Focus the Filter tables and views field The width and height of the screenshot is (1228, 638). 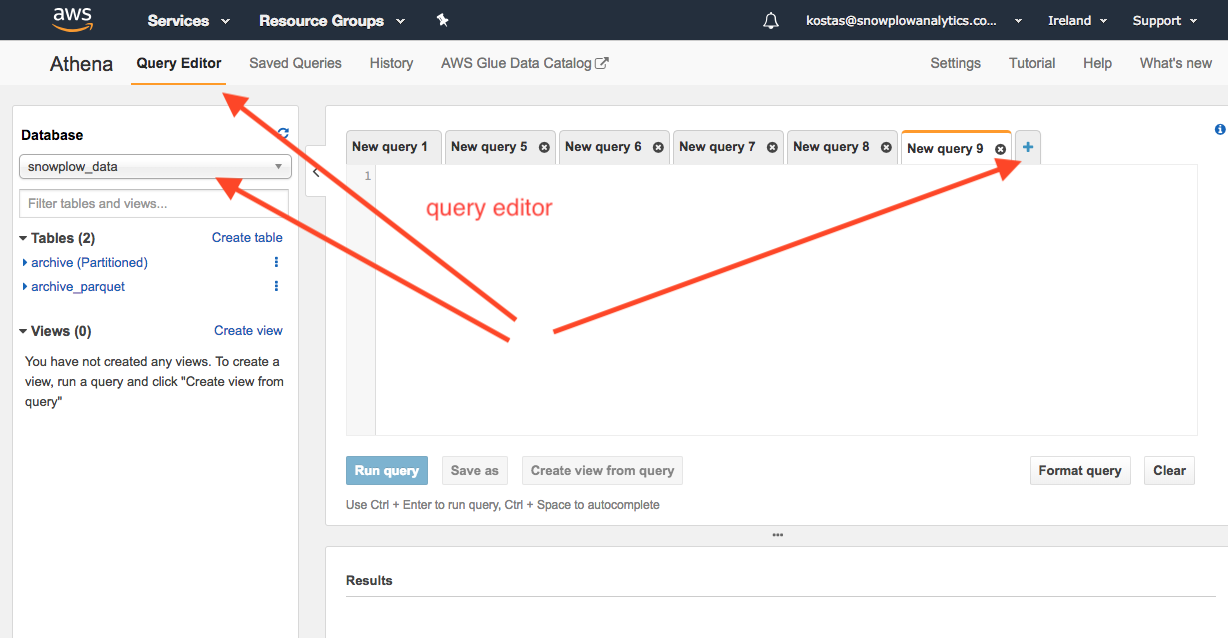(x=154, y=203)
